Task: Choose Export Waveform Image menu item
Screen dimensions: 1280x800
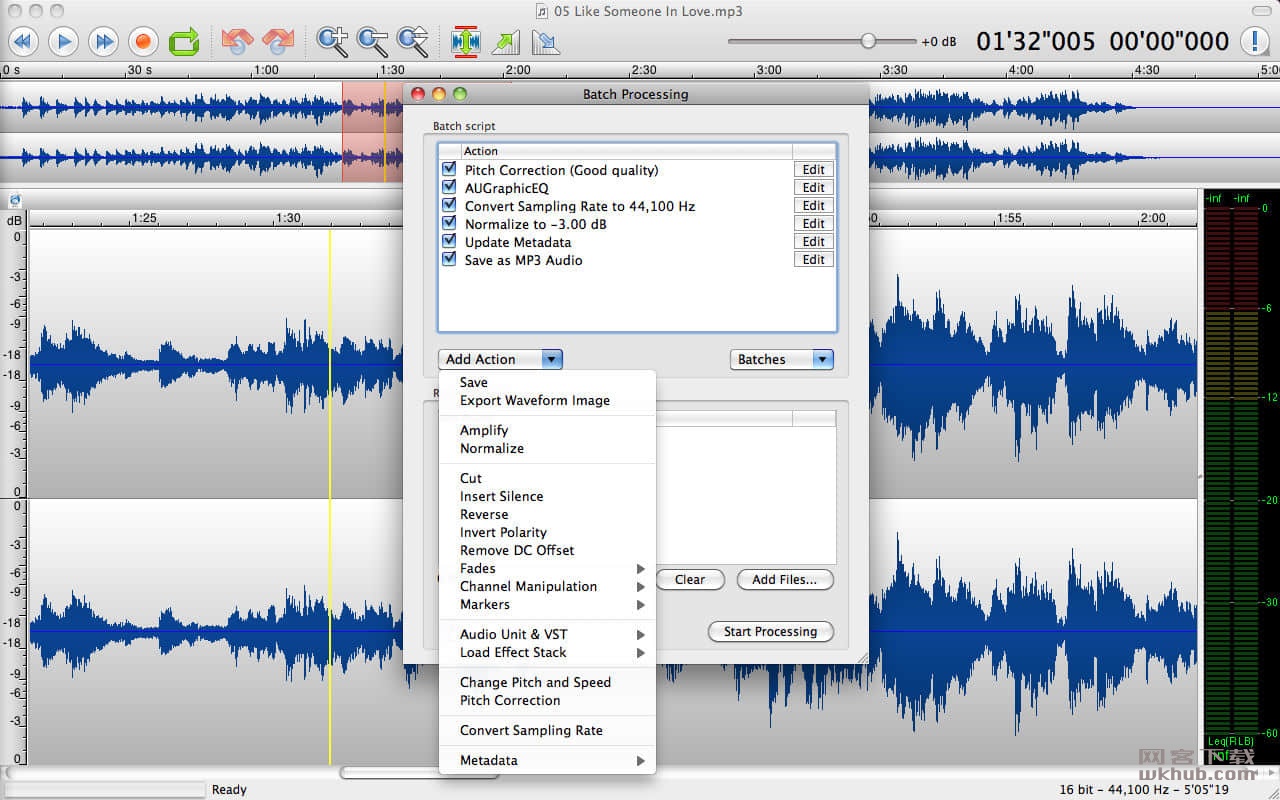Action: coord(547,400)
